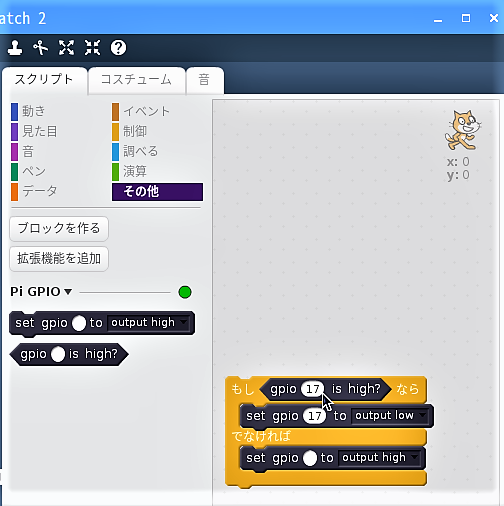Select the grow sprite tool
The height and width of the screenshot is (506, 504).
pyautogui.click(x=66, y=48)
